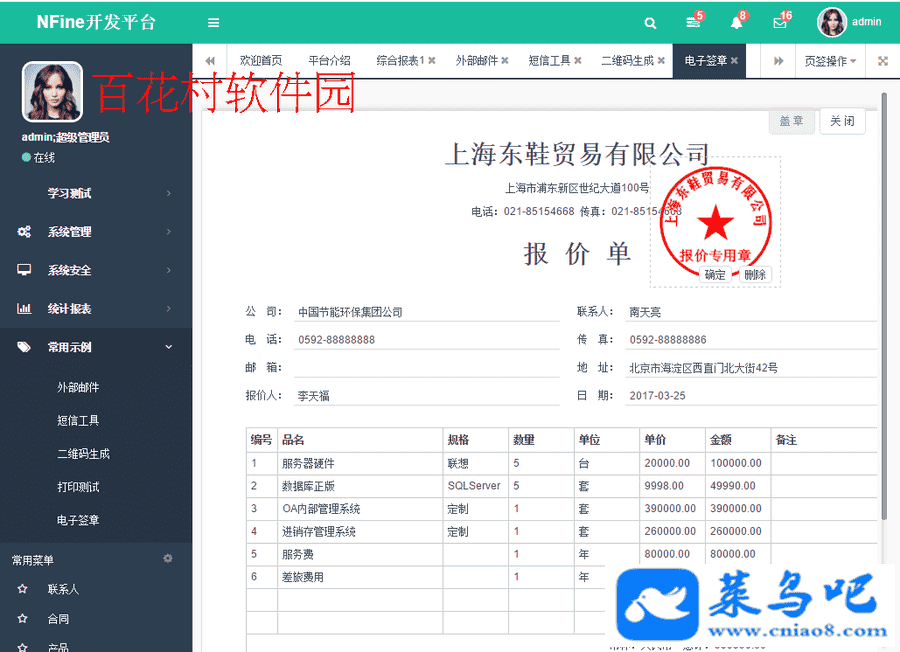Click the 公司 name input field

[x=426, y=312]
